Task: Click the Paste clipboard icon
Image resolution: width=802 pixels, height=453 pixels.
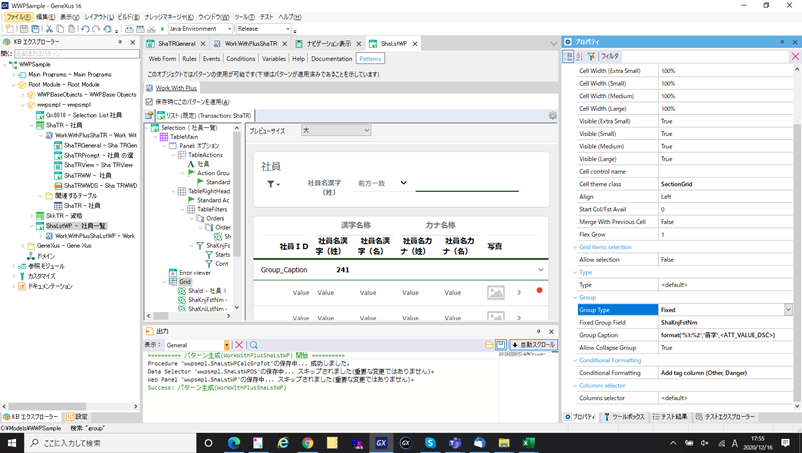Action: (72, 29)
